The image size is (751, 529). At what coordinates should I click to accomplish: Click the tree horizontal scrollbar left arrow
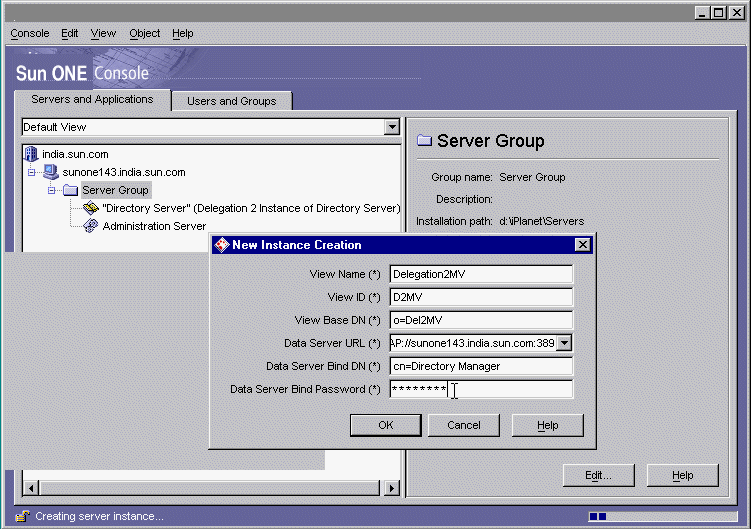[31, 488]
